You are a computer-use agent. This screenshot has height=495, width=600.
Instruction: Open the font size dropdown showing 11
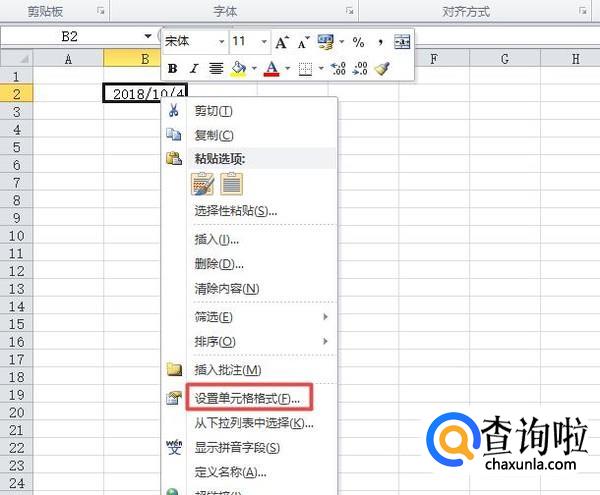pyautogui.click(x=264, y=41)
